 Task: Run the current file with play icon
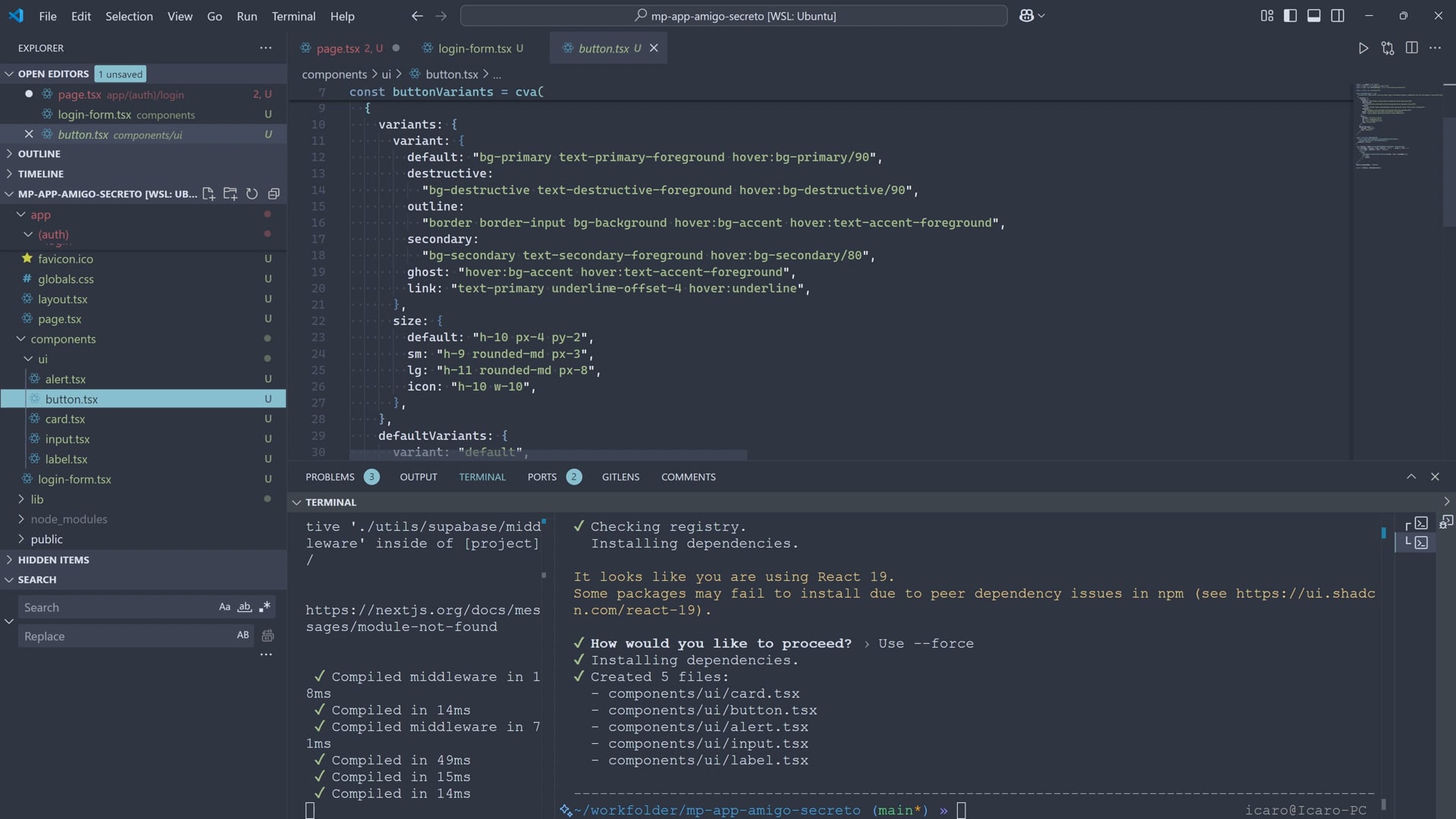1363,48
